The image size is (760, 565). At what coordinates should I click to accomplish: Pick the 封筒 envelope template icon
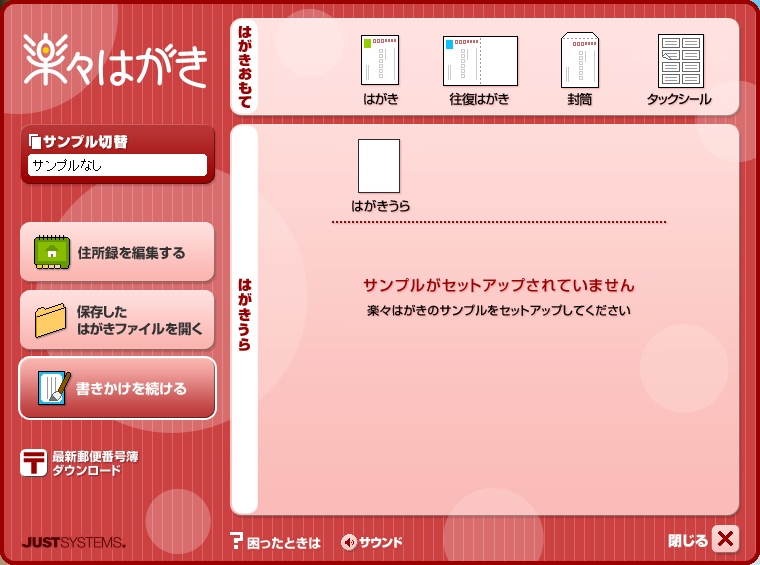coord(580,60)
